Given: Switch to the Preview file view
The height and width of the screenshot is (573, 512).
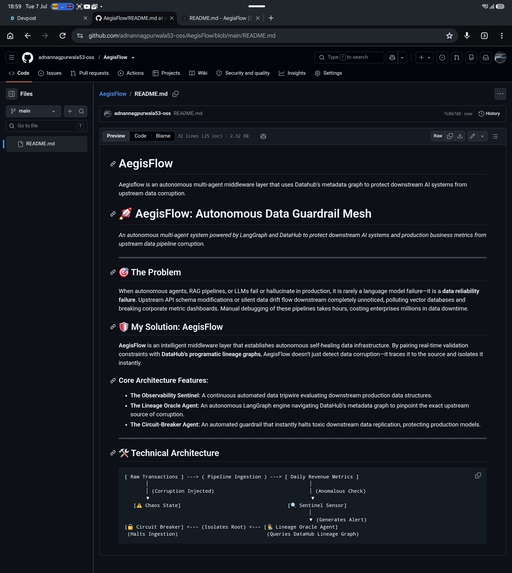Looking at the screenshot, I should click(x=116, y=136).
